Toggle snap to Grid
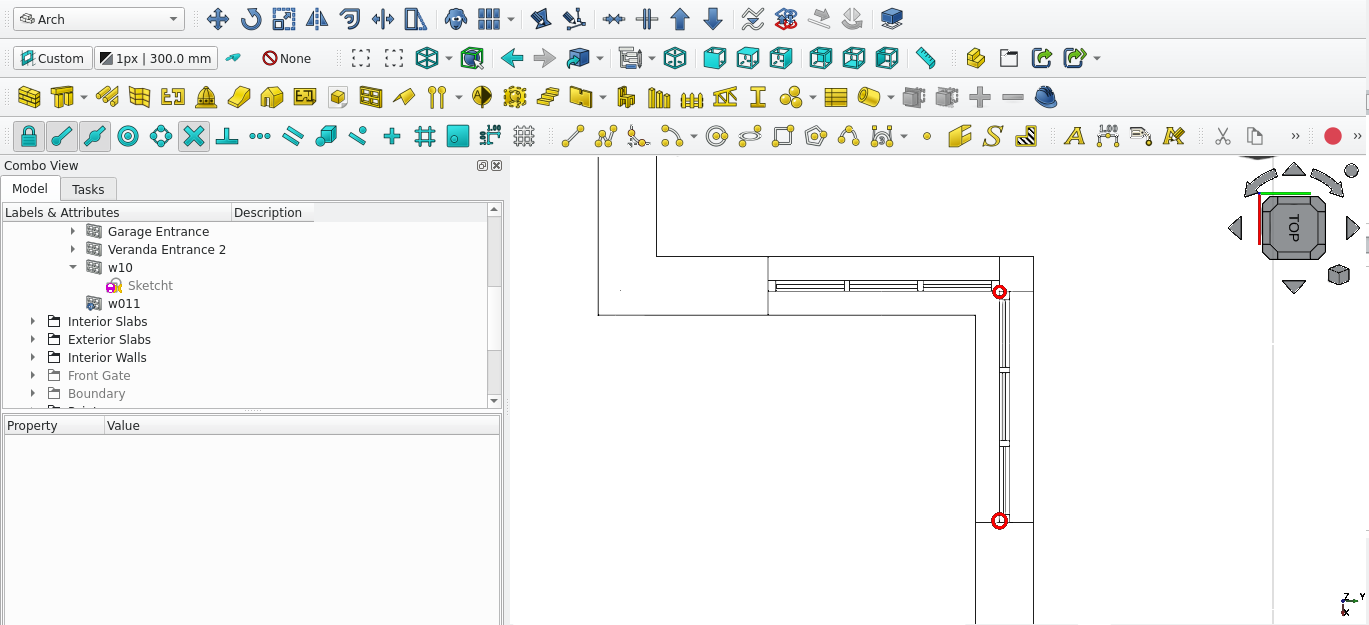This screenshot has height=625, width=1369. point(425,136)
